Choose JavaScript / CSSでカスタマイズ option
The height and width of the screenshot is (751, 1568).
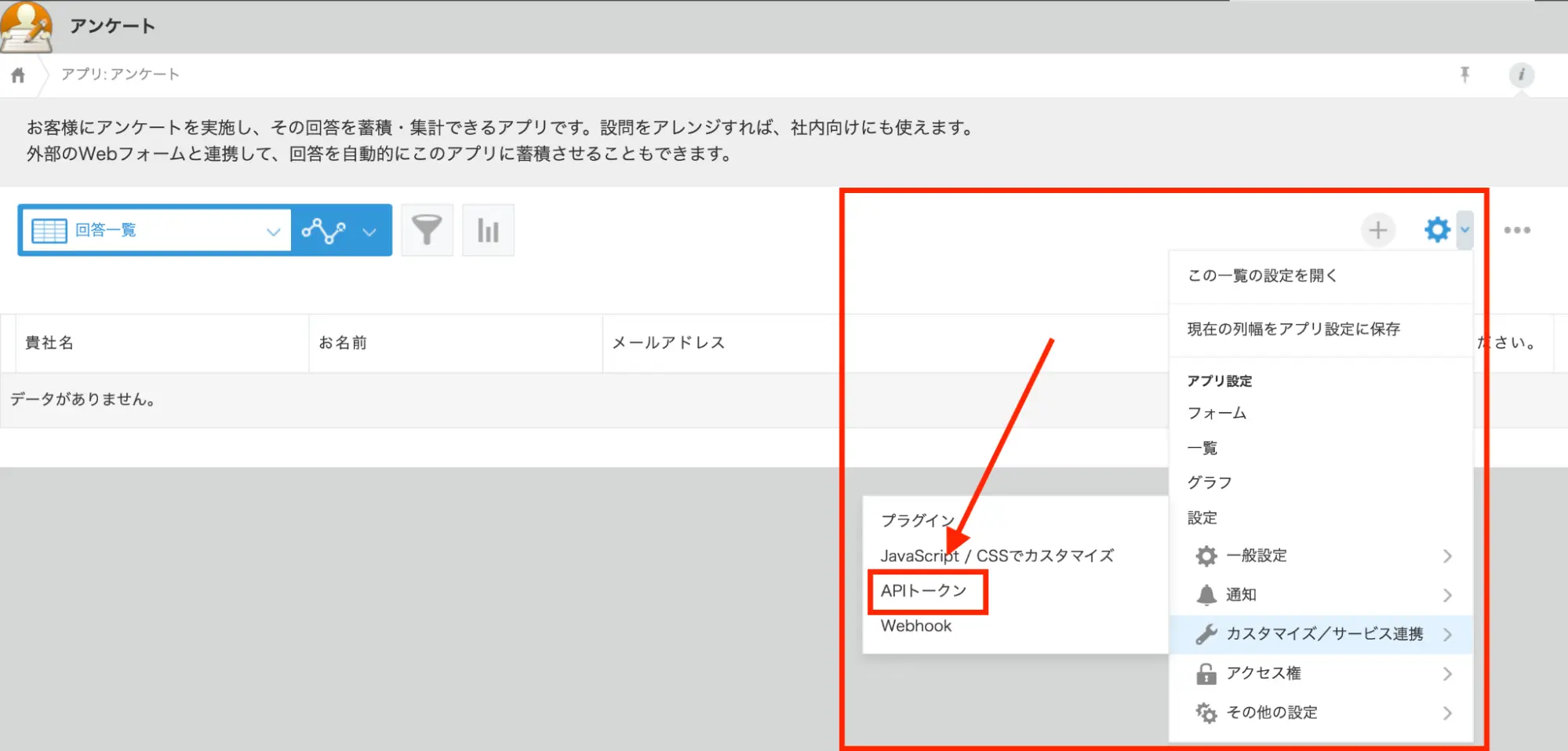click(996, 556)
